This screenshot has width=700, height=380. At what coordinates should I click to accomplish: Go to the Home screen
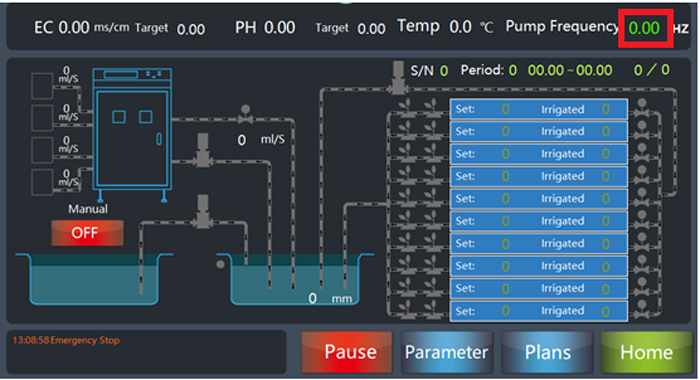tap(646, 352)
